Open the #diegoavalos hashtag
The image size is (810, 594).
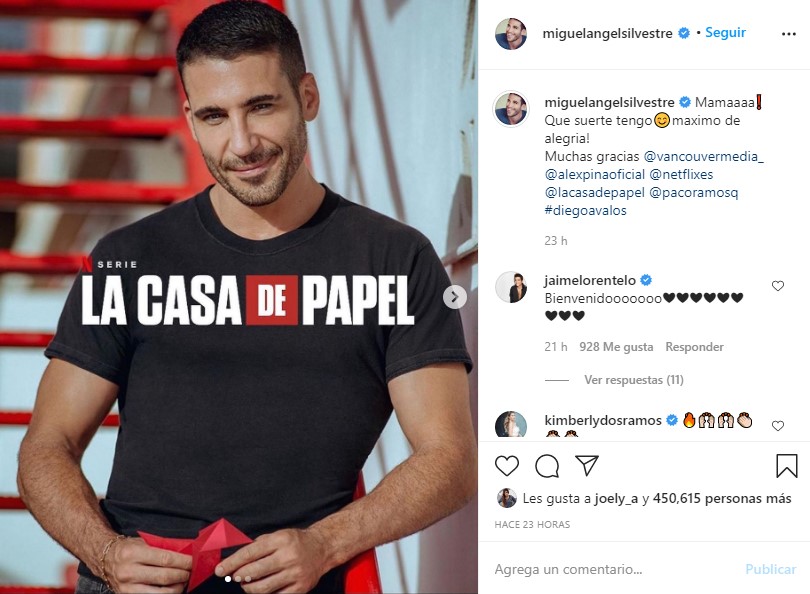pyautogui.click(x=585, y=210)
